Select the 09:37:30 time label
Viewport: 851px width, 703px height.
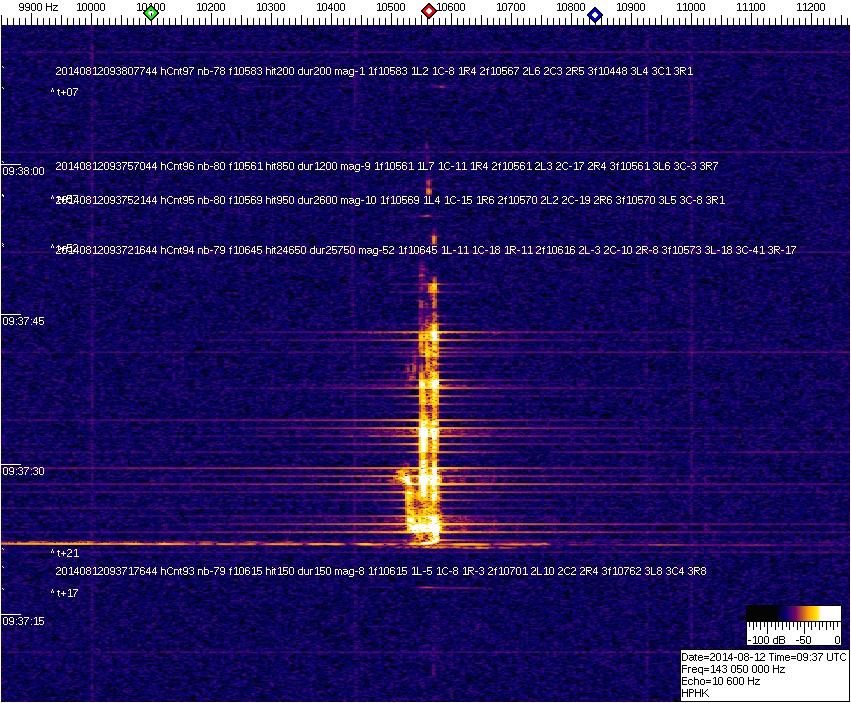tap(23, 471)
